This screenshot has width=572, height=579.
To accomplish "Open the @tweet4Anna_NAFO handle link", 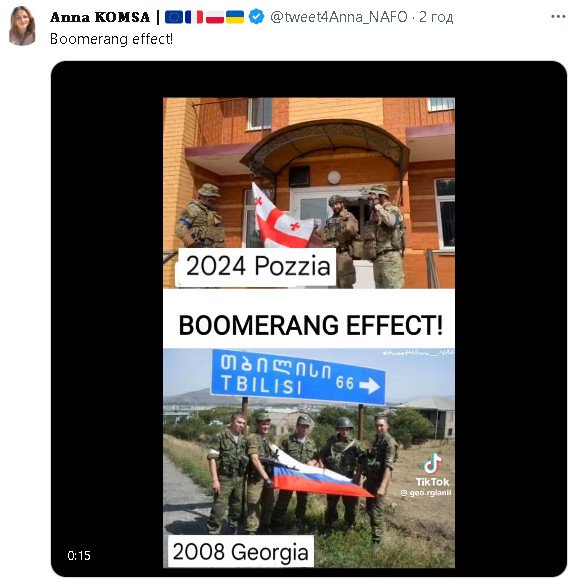I will click(x=339, y=17).
